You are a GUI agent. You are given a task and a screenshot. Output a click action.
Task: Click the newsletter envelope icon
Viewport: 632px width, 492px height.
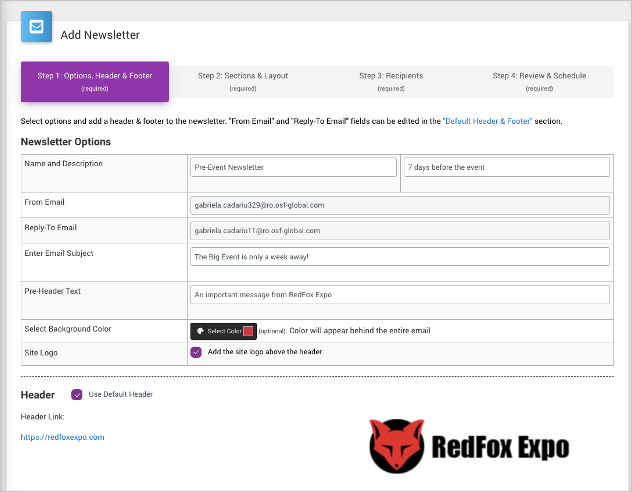(37, 27)
